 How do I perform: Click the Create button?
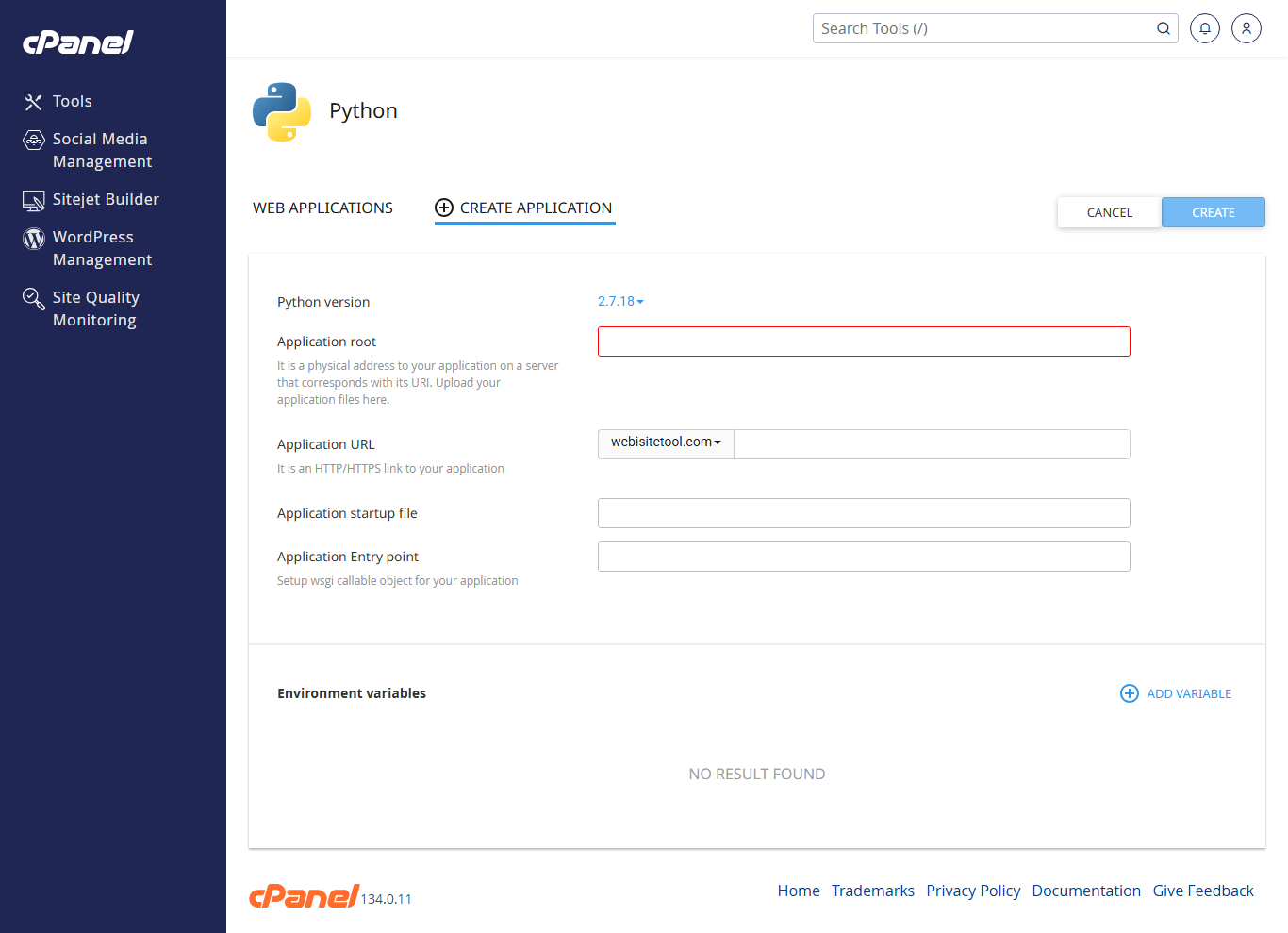coord(1214,212)
